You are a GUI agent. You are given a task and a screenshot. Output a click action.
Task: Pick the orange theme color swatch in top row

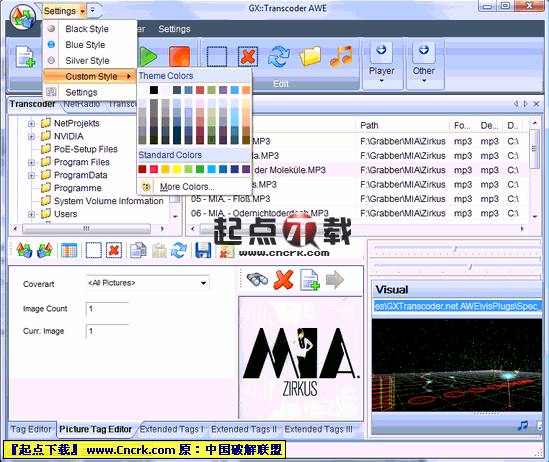click(246, 90)
